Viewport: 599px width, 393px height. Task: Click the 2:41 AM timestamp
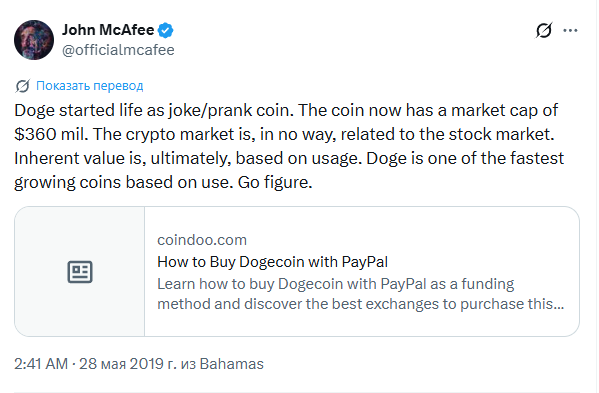pos(41,364)
